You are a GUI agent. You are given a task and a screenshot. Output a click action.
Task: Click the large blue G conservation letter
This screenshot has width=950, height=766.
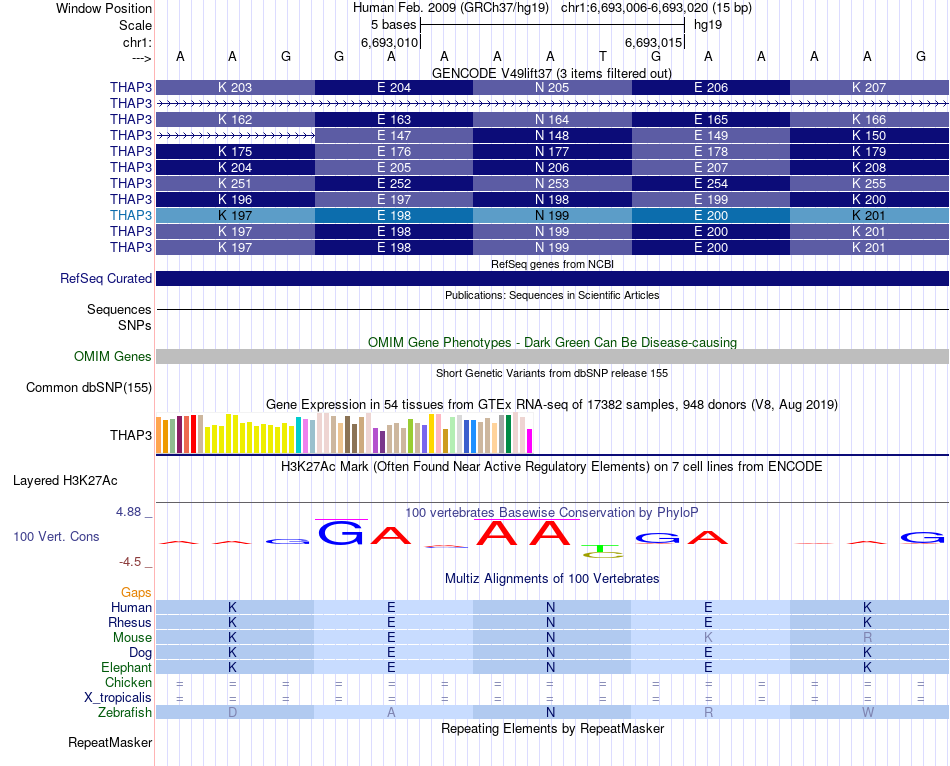coord(341,533)
